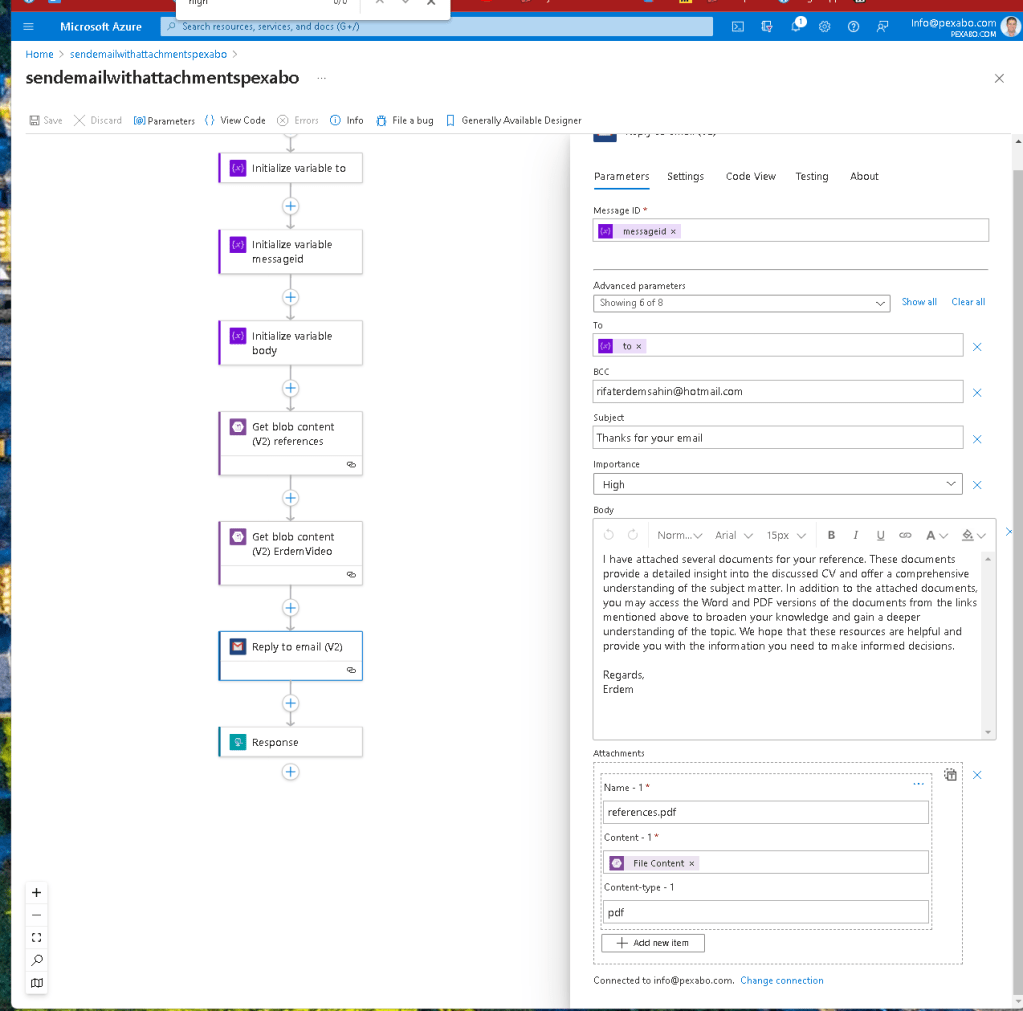This screenshot has width=1023, height=1011.
Task: Open the Azure portal hamburger menu
Action: (x=28, y=27)
